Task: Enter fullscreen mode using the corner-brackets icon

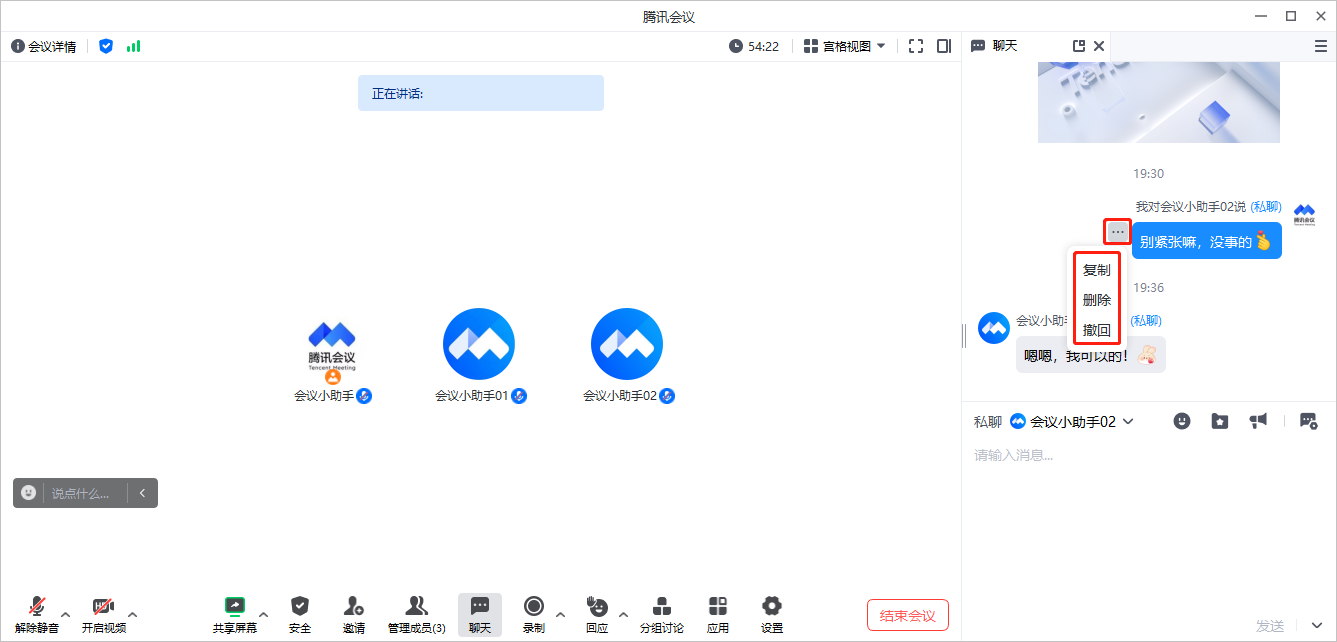Action: [916, 46]
